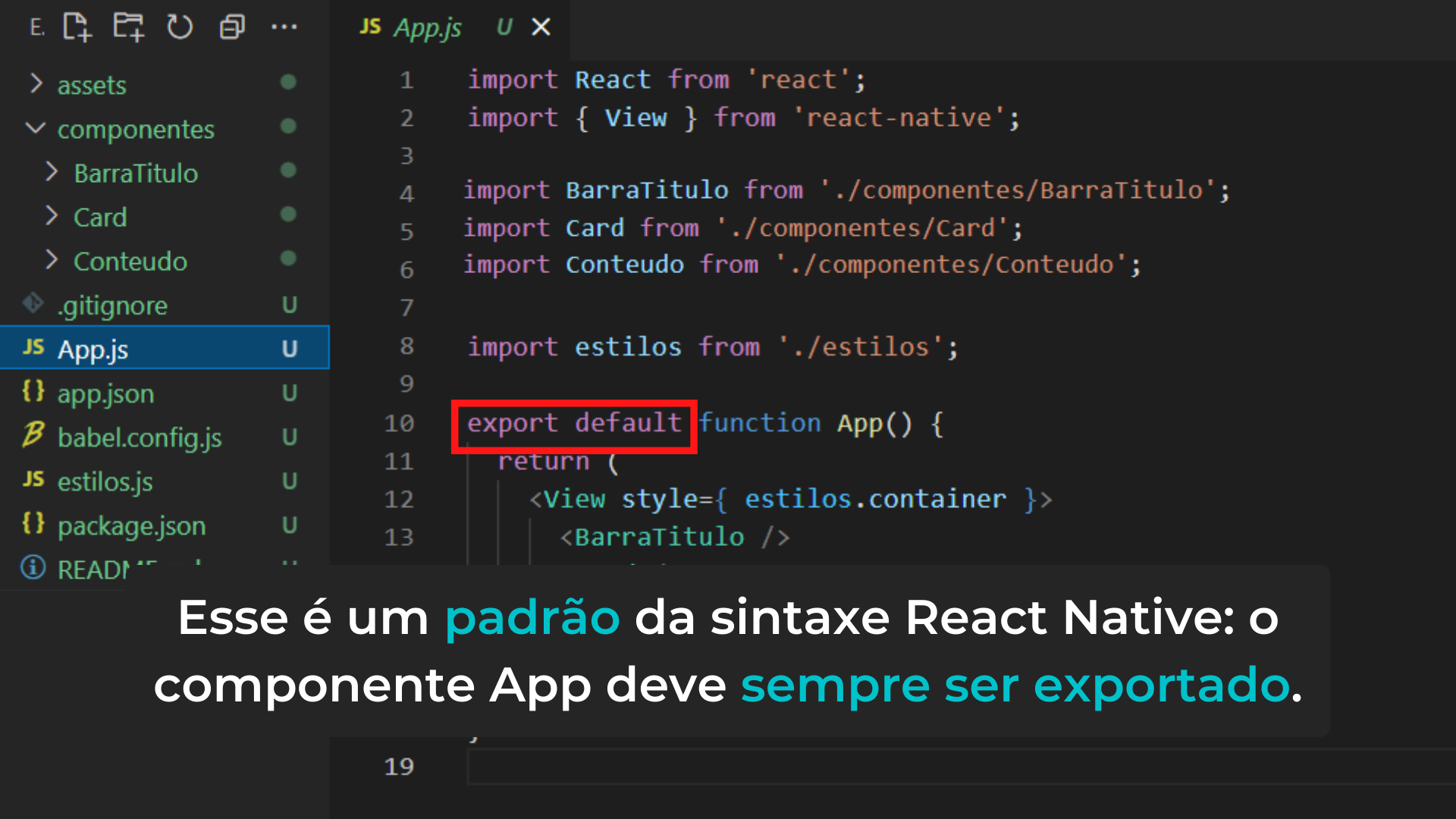Viewport: 1456px width, 819px height.
Task: Click line number 19 in the gutter
Action: tap(399, 767)
